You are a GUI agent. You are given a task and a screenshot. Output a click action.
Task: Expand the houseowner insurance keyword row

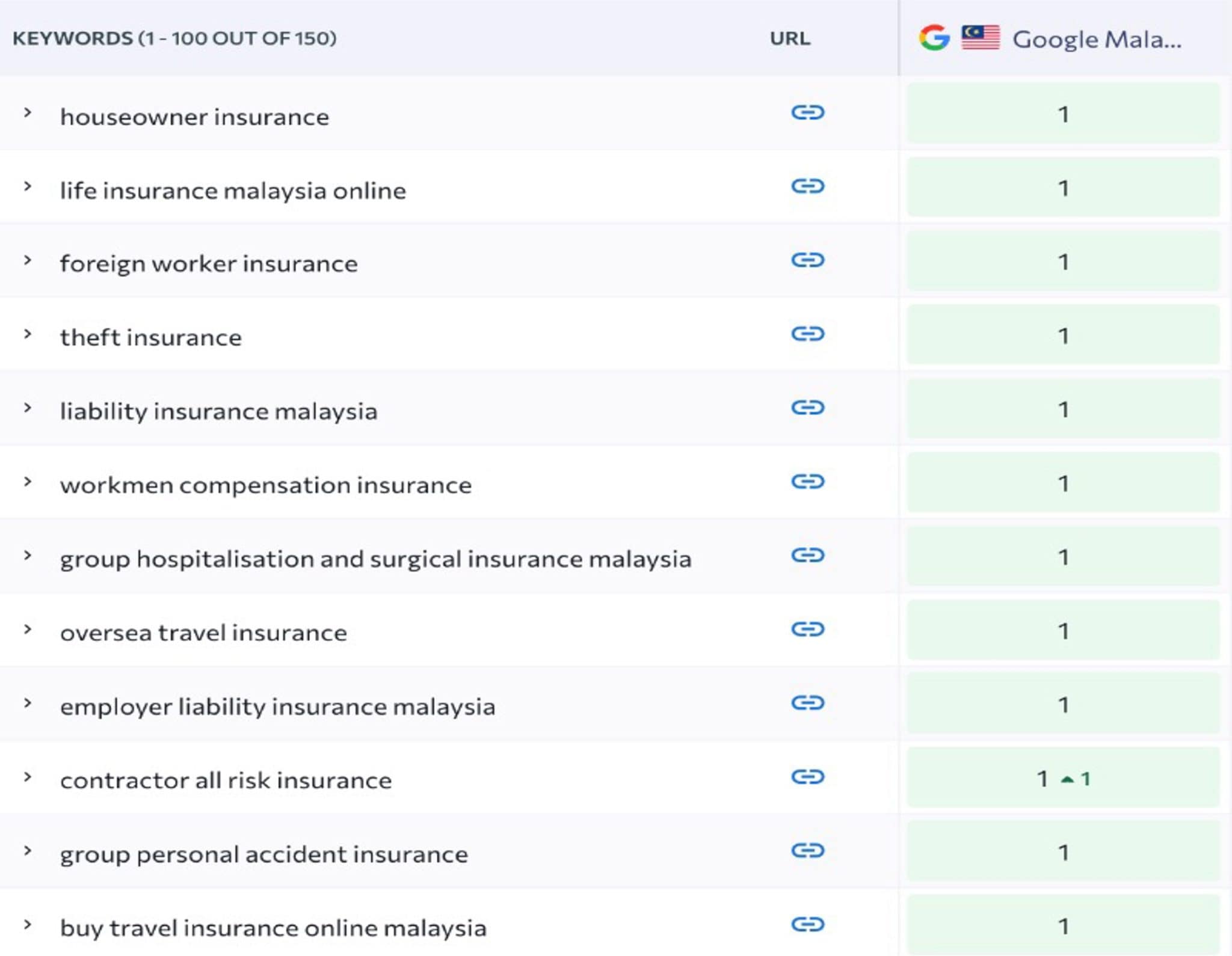[x=28, y=113]
